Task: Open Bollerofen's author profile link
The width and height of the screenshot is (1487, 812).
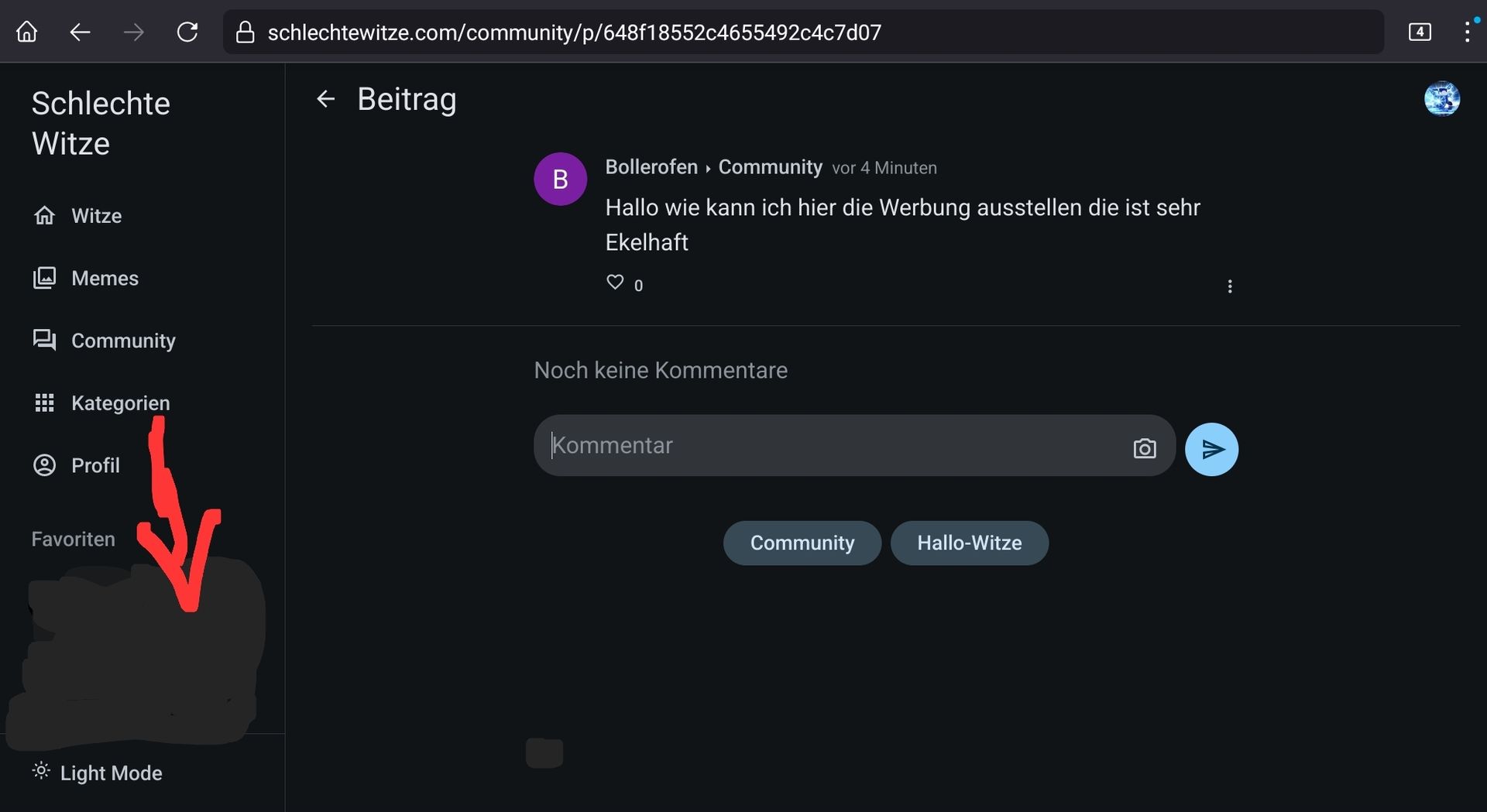Action: point(651,167)
